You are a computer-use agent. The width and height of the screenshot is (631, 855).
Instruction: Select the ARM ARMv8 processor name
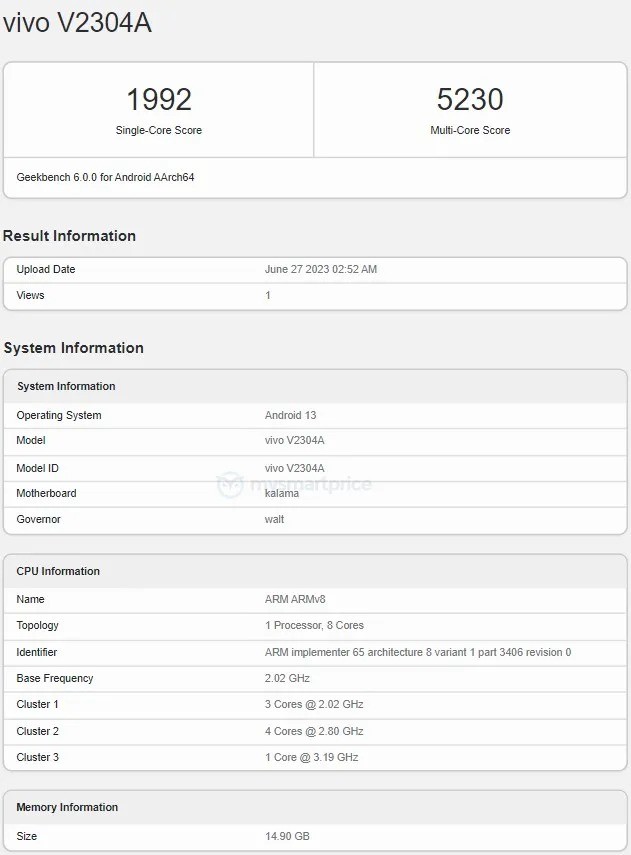click(295, 599)
